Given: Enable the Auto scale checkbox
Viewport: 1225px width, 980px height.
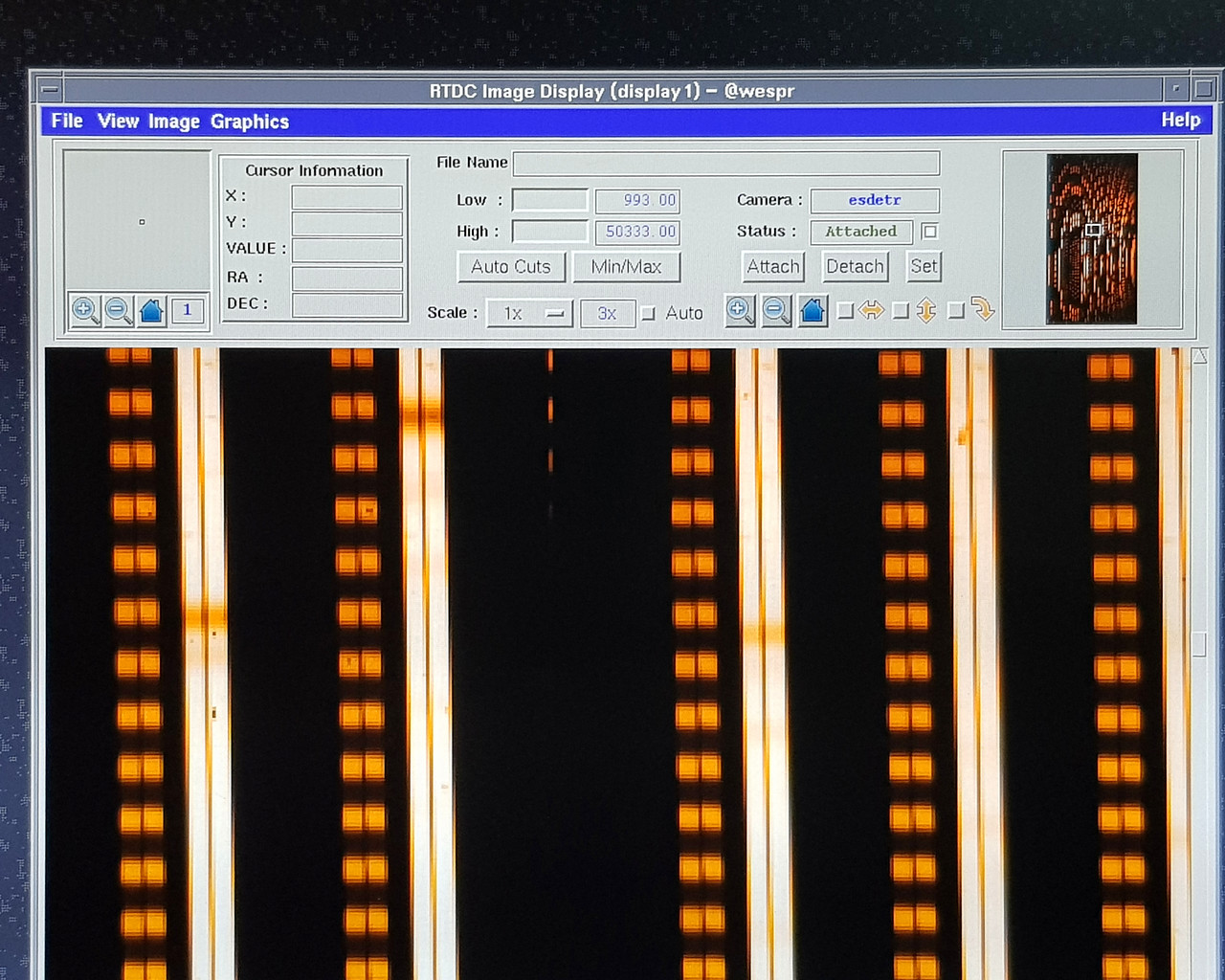Looking at the screenshot, I should point(649,313).
